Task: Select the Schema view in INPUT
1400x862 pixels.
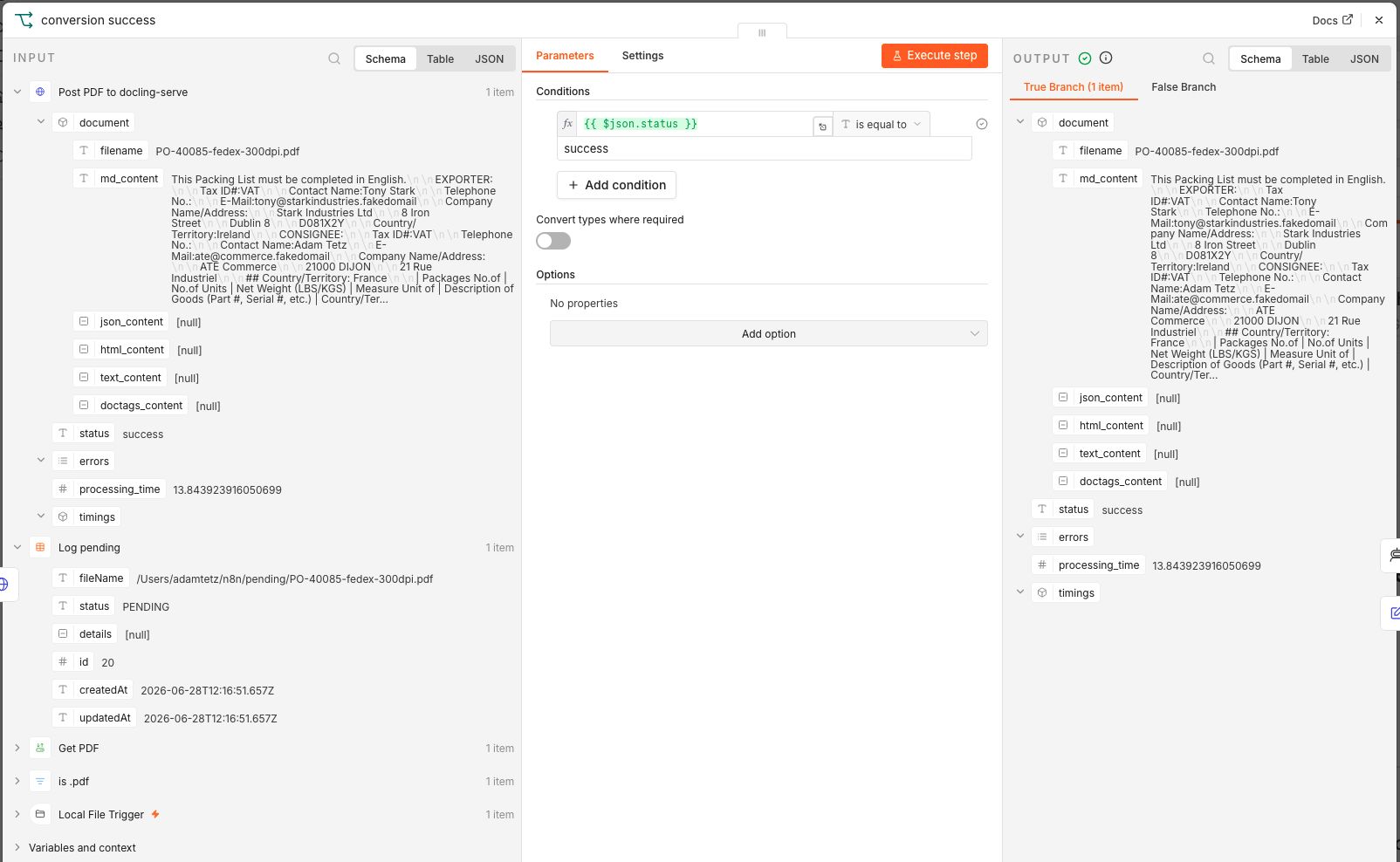Action: point(386,59)
